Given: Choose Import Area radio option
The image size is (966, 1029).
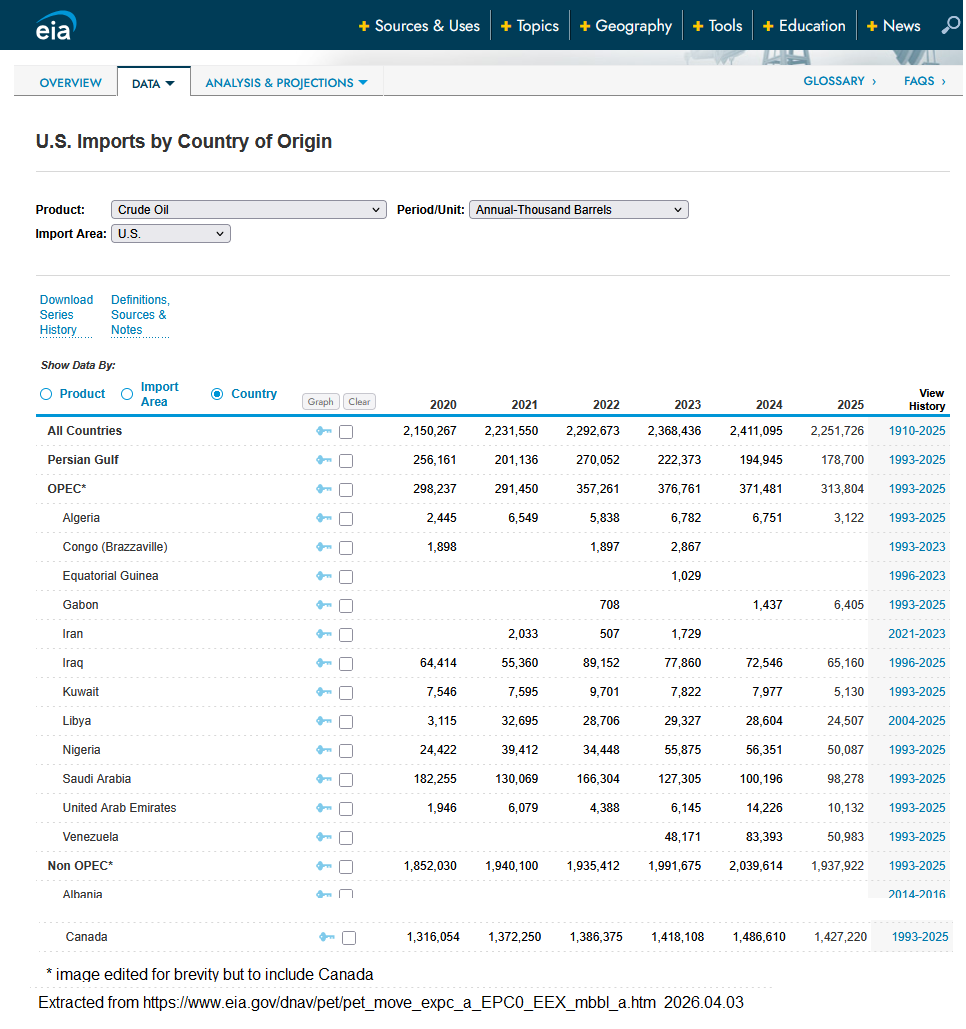Looking at the screenshot, I should coord(127,394).
